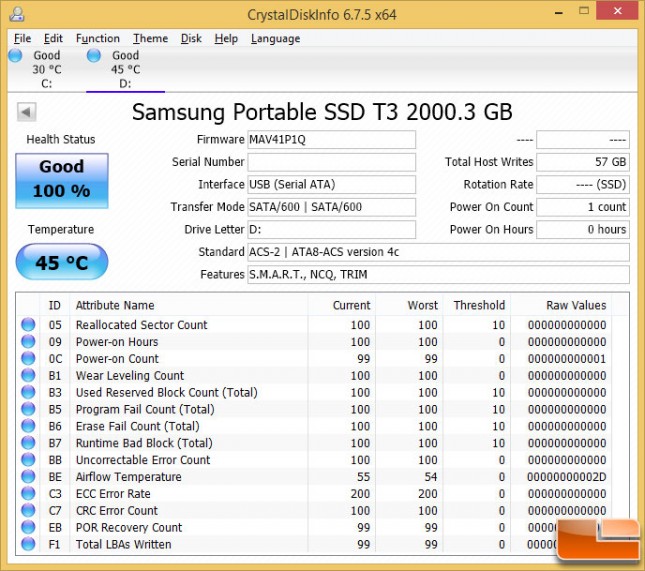Screen dimensions: 645x571
Task: Click the Features field S.M.A.R.T., NCQ, TRIM
Action: pos(438,274)
